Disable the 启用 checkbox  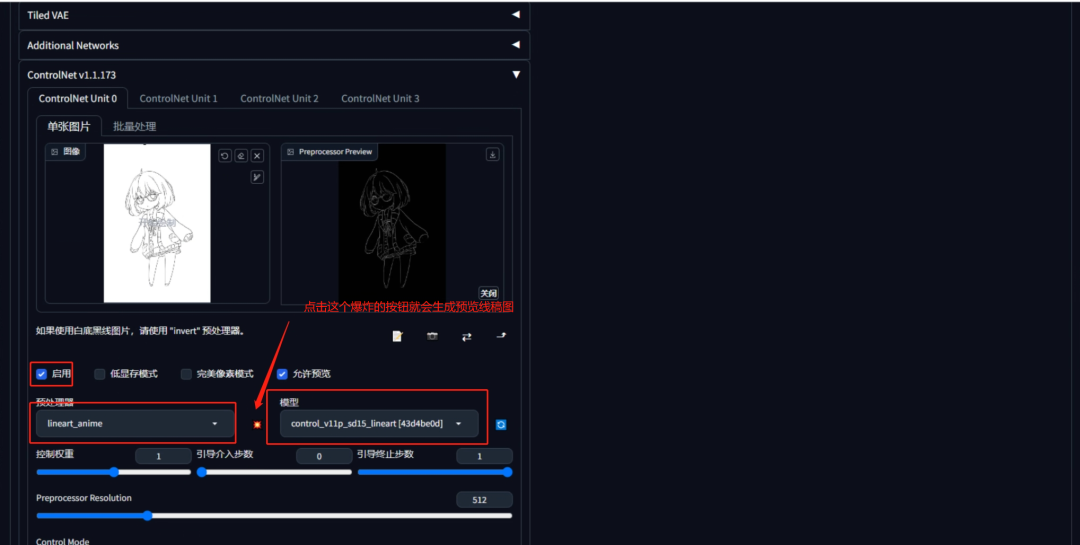[41, 374]
